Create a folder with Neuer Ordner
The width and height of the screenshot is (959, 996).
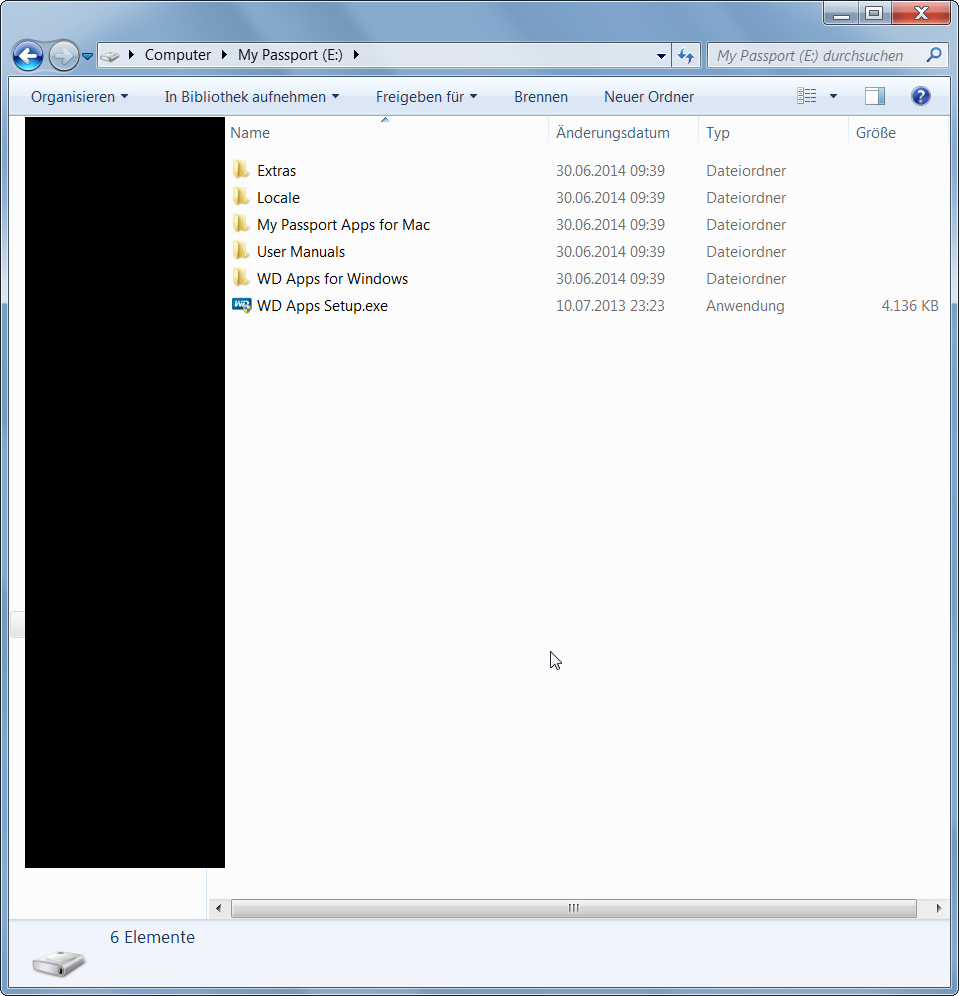(648, 96)
